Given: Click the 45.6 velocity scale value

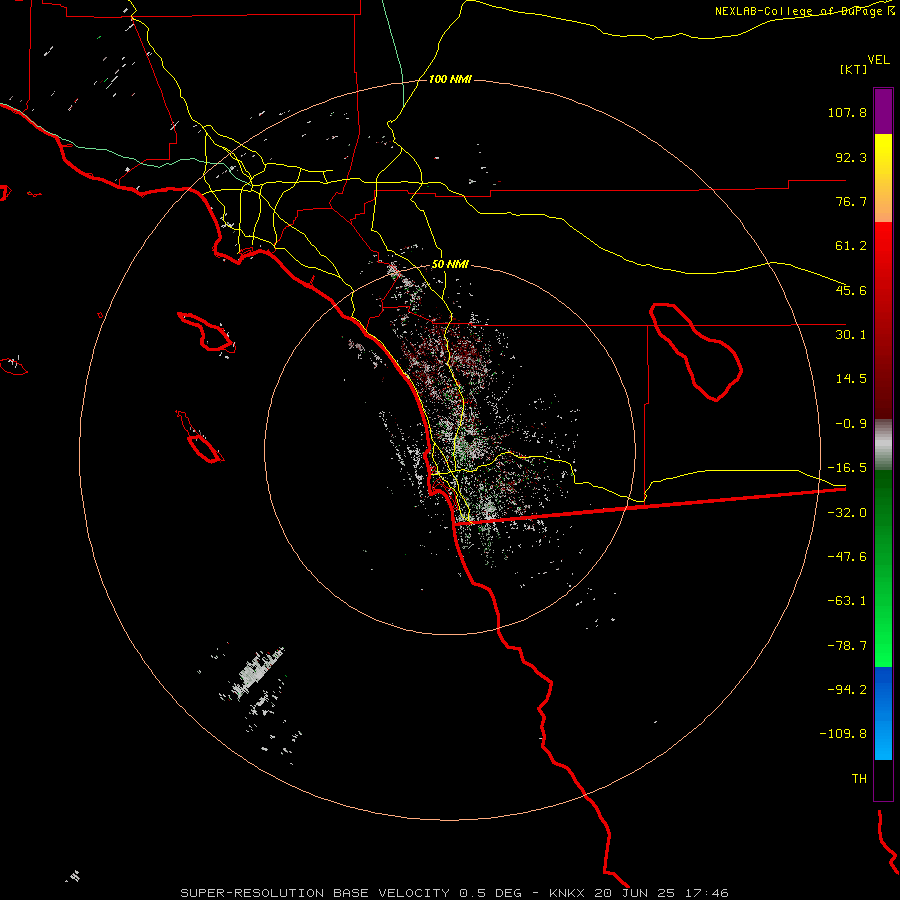Looking at the screenshot, I should [851, 290].
